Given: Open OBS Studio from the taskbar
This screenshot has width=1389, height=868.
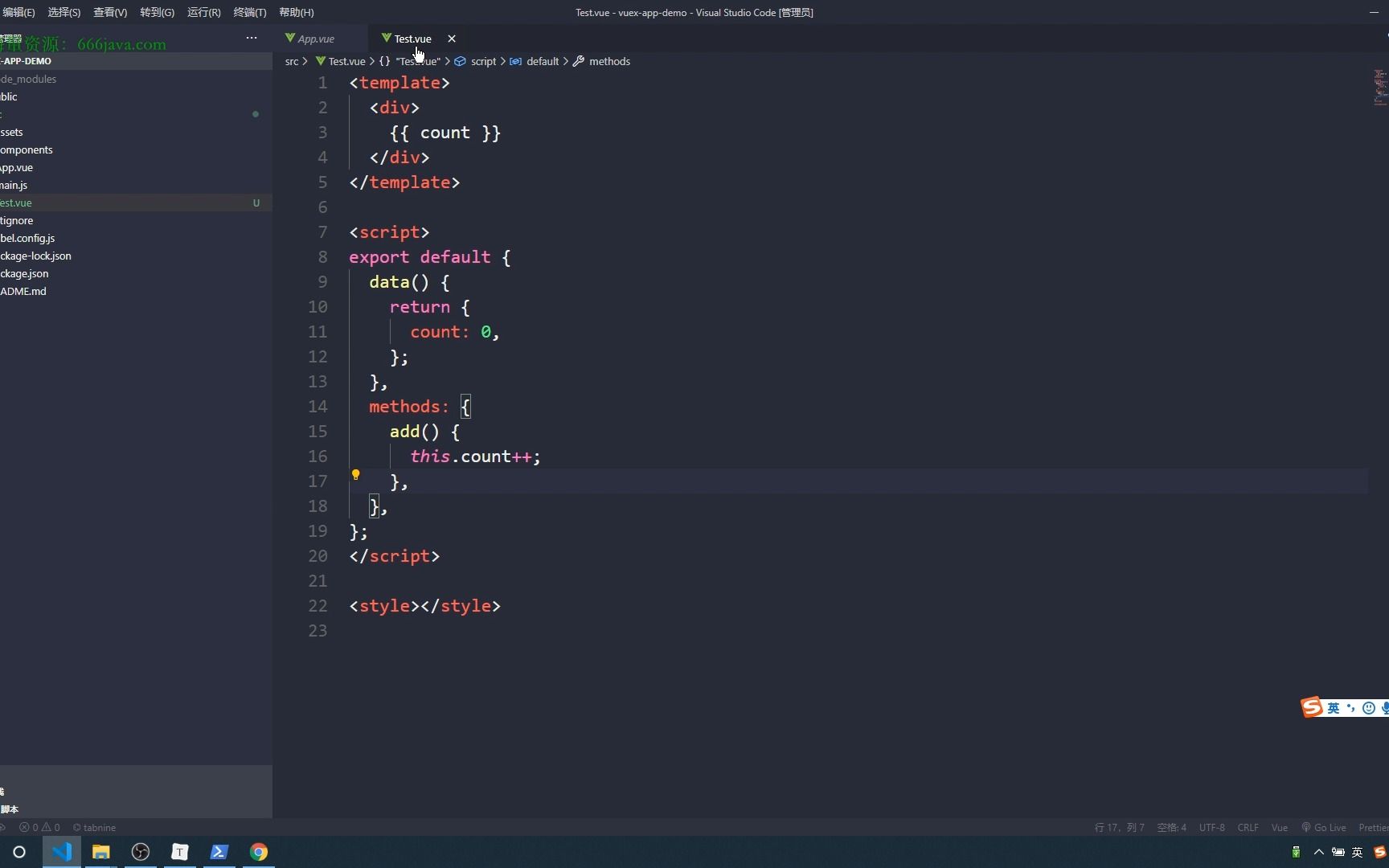Looking at the screenshot, I should pyautogui.click(x=141, y=852).
